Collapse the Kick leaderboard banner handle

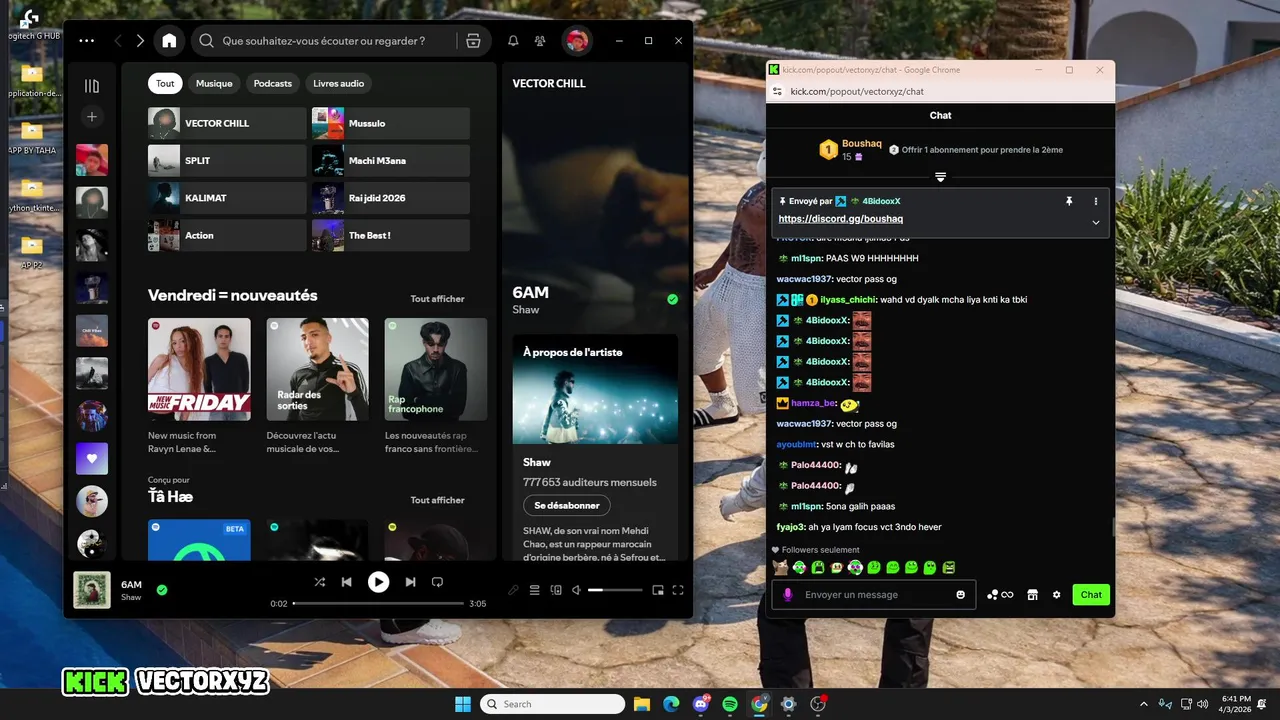tap(940, 177)
